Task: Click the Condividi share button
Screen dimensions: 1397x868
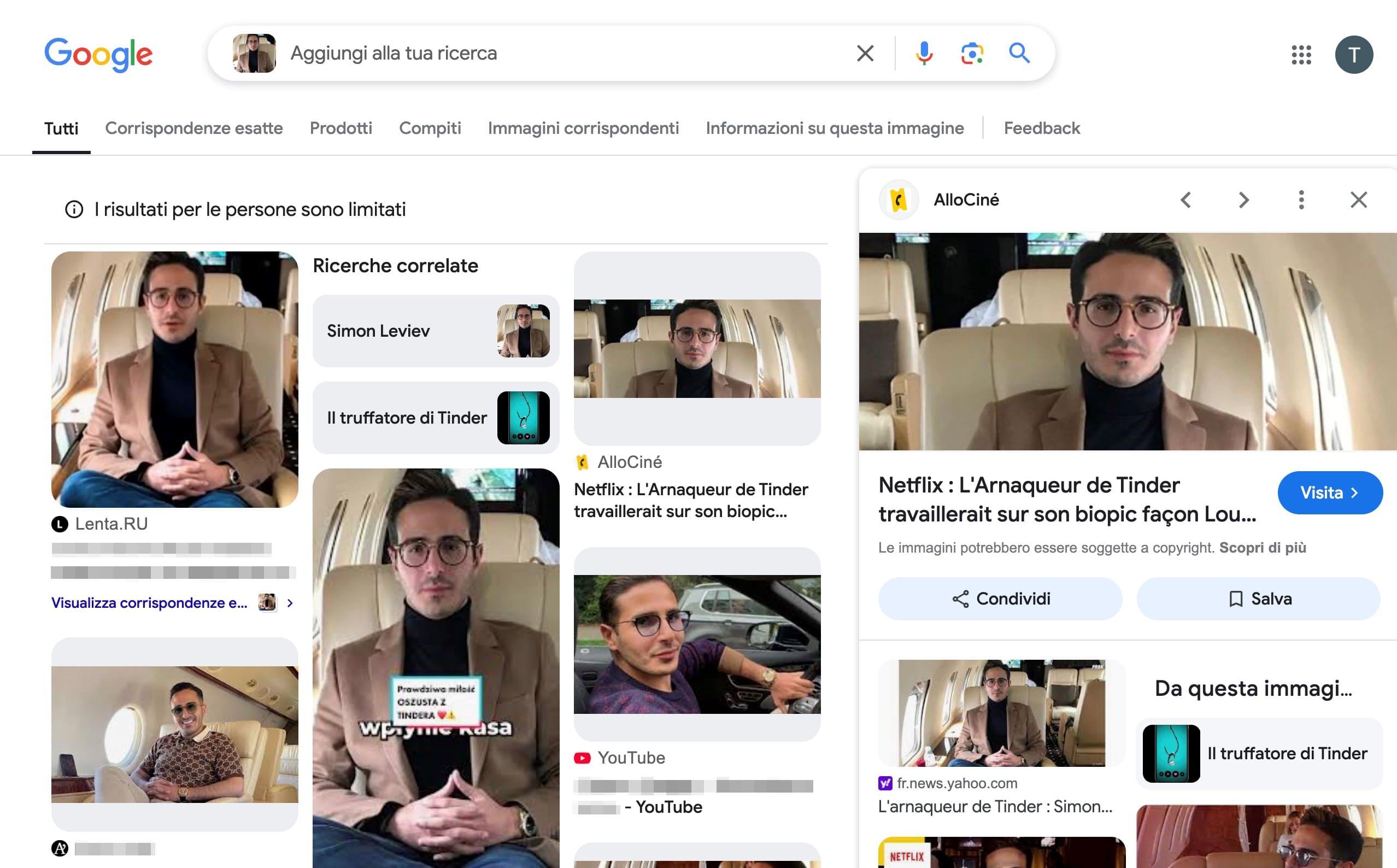Action: click(1000, 599)
